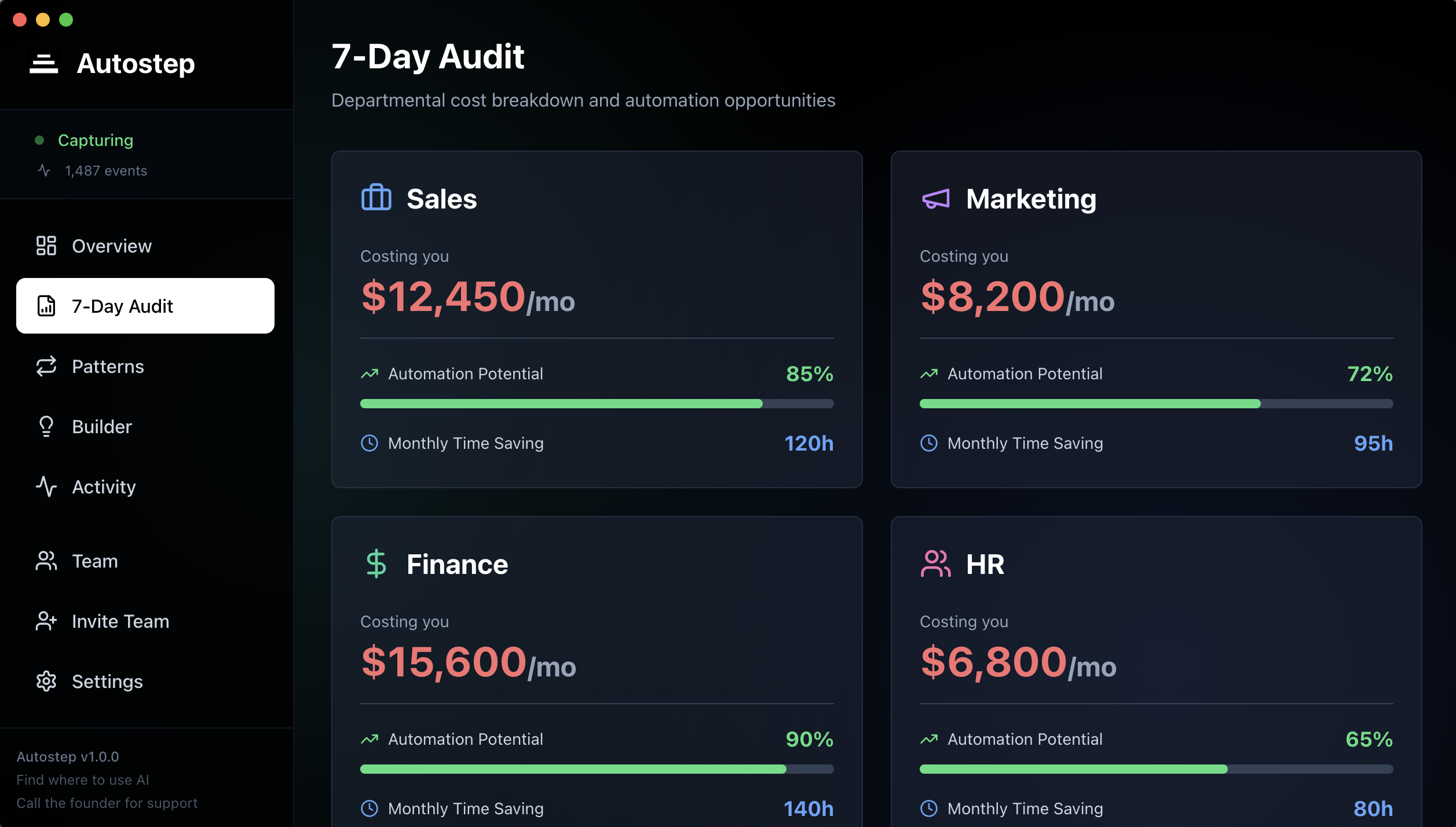Click the Marketing megaphone icon
Viewport: 1456px width, 827px height.
[935, 199]
